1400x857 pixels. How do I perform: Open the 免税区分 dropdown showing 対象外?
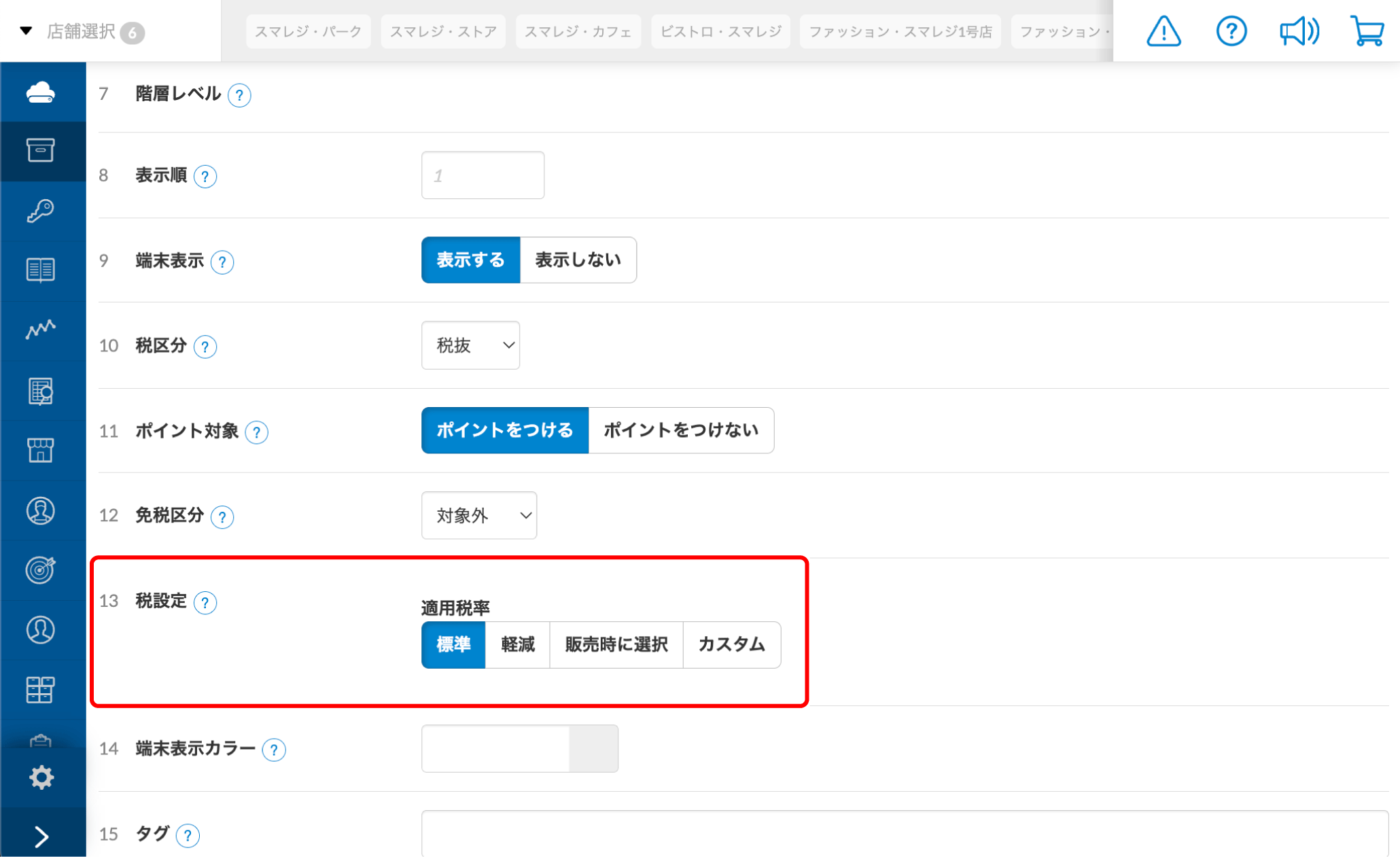click(478, 515)
